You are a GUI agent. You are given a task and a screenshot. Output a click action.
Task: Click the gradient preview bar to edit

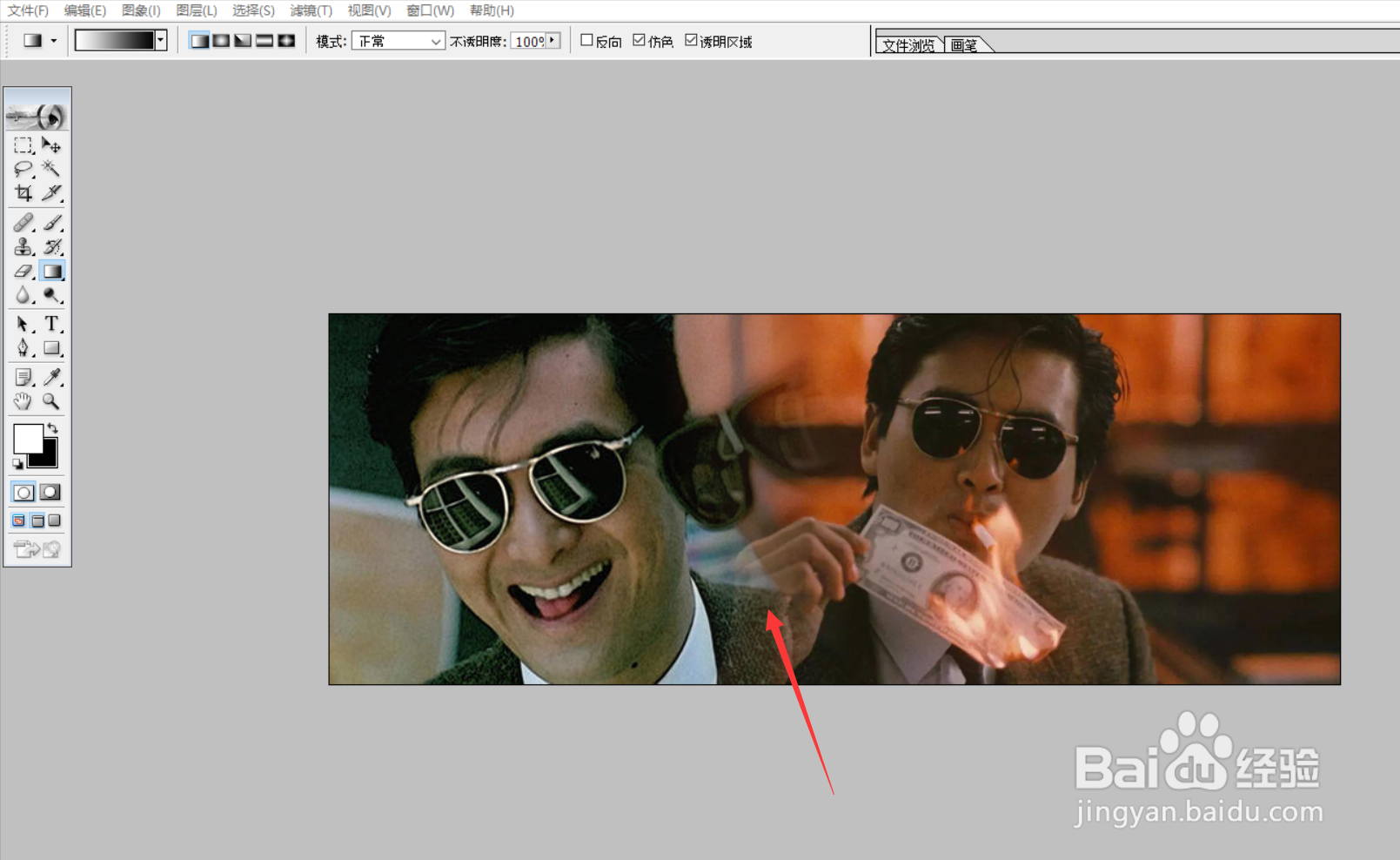115,40
